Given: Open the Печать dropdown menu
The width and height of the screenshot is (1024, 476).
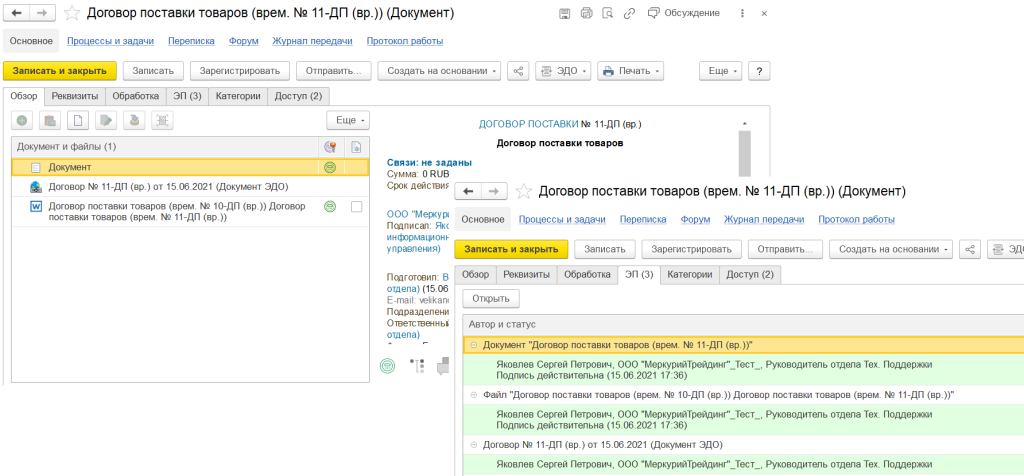Looking at the screenshot, I should point(630,71).
